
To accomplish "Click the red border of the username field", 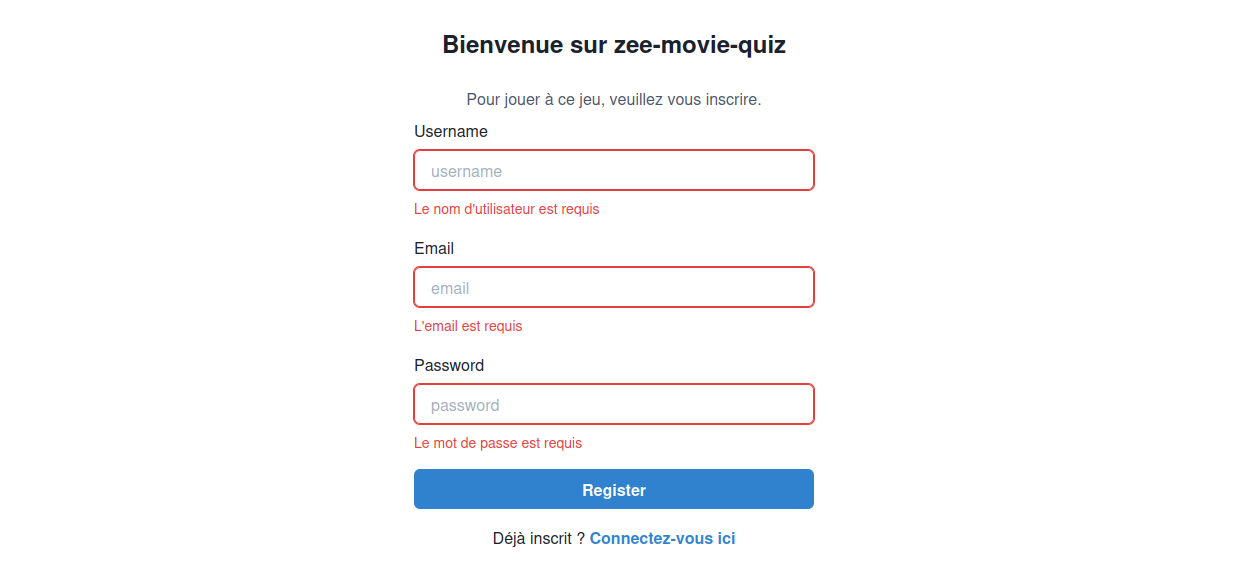I will 614,151.
